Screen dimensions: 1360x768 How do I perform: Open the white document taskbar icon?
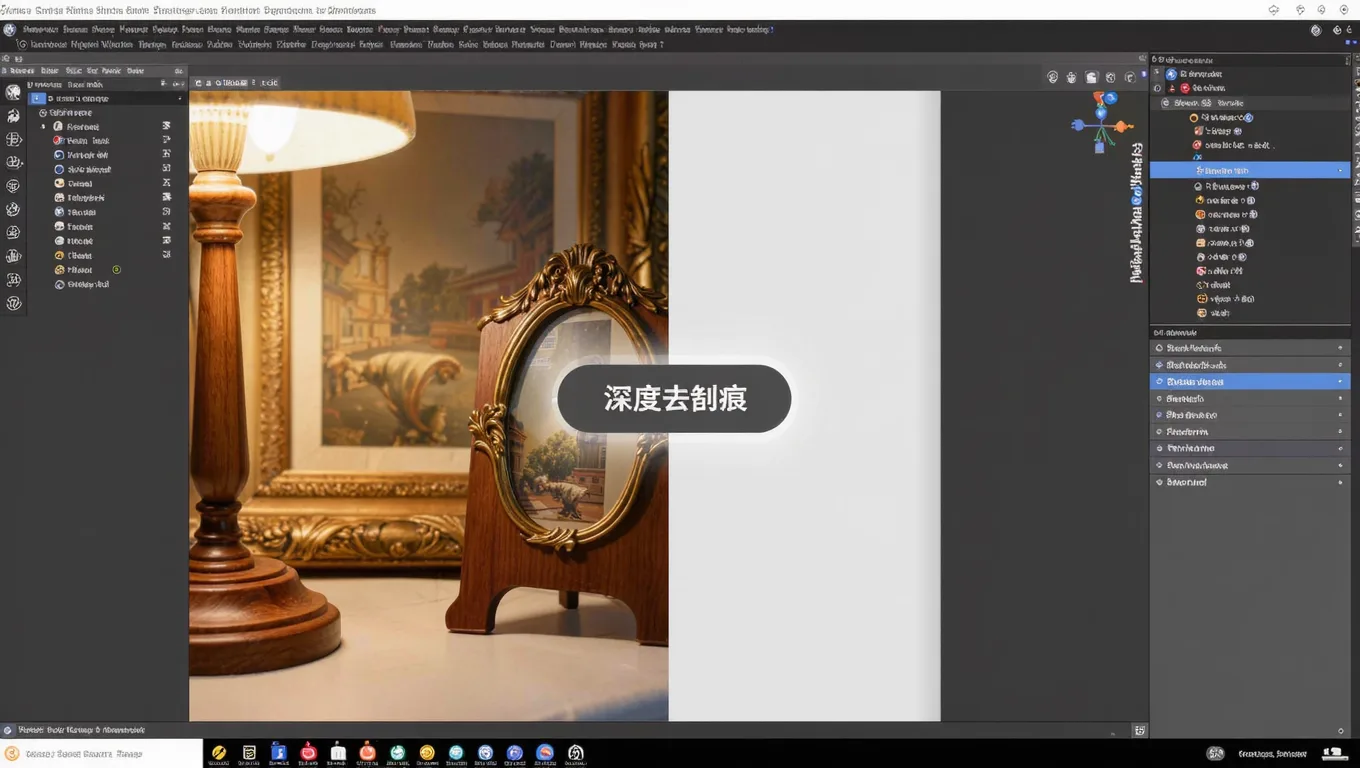click(338, 753)
